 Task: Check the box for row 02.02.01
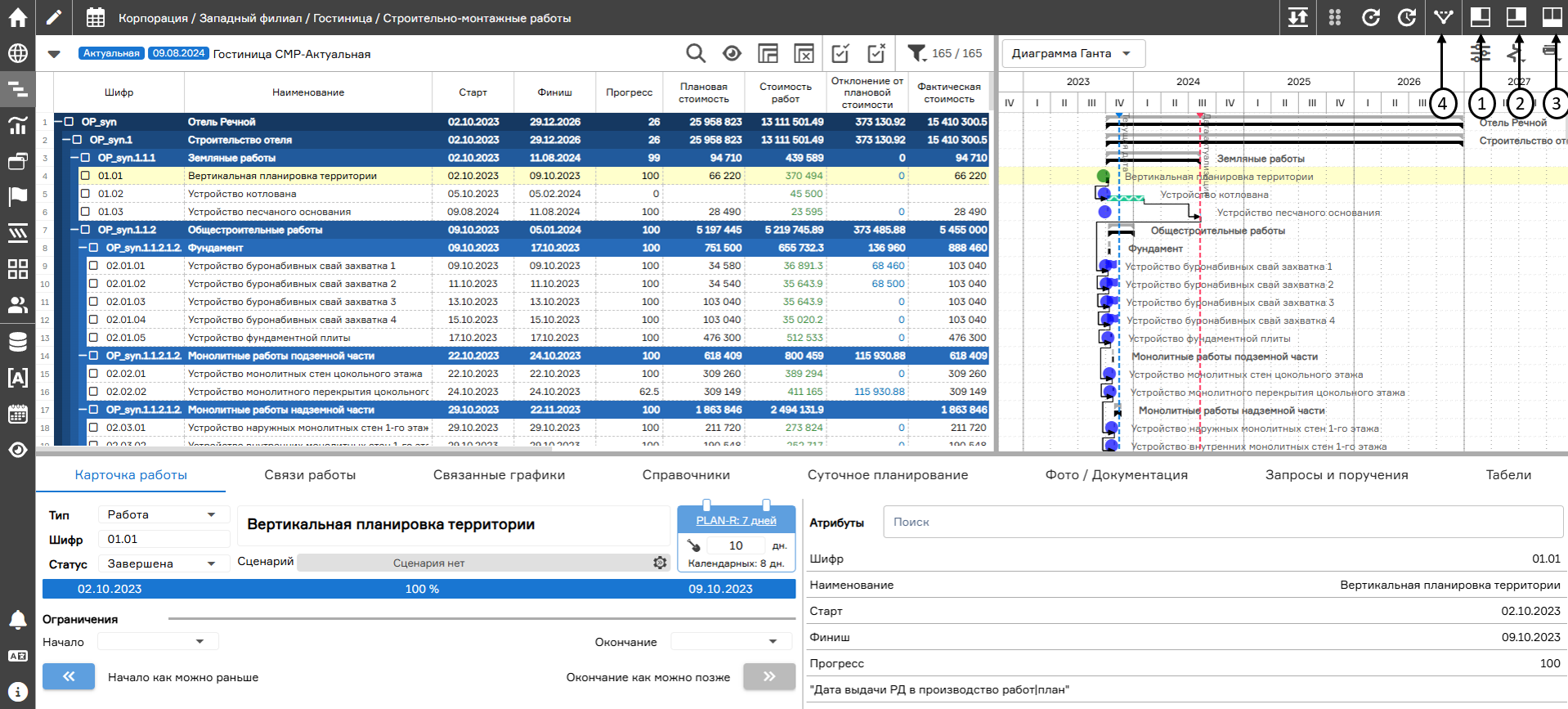click(93, 374)
